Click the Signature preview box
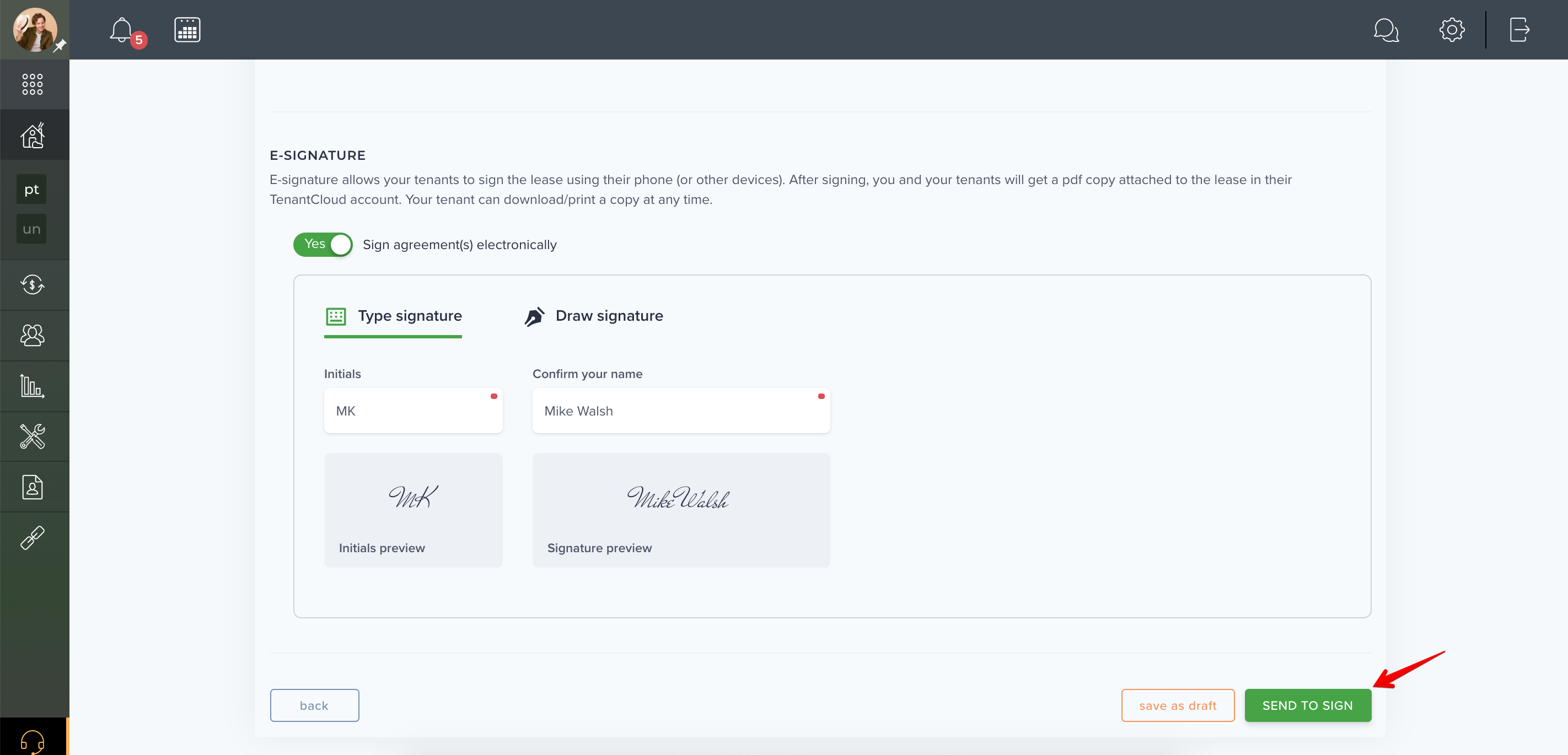The width and height of the screenshot is (1568, 755). (x=680, y=510)
